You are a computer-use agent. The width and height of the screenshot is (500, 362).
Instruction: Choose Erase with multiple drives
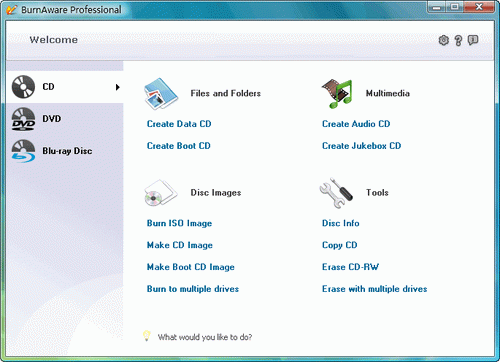tap(374, 289)
